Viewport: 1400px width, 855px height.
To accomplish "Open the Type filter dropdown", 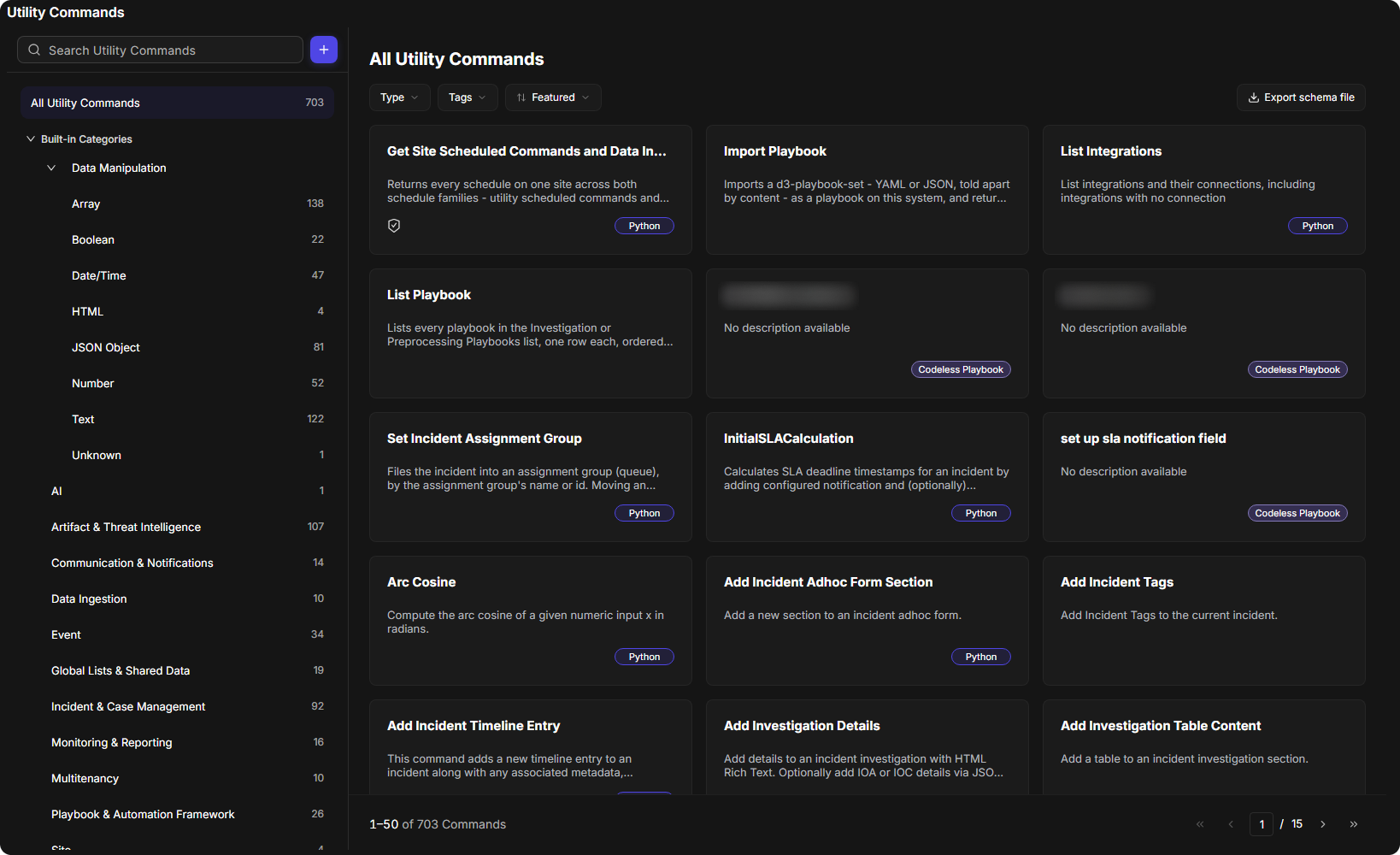I will (x=400, y=97).
